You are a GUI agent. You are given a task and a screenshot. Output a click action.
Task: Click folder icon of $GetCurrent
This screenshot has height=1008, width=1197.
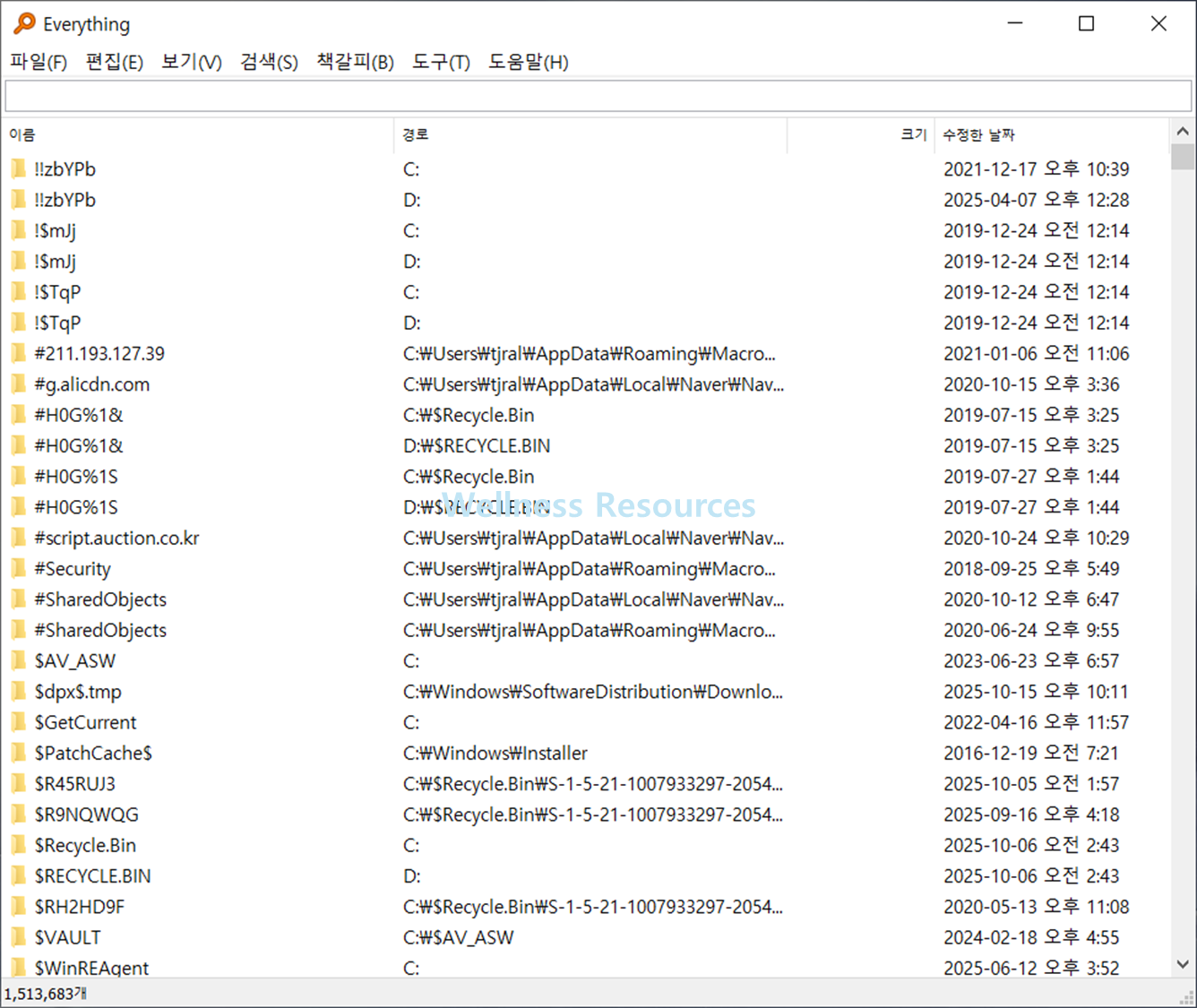pos(19,722)
